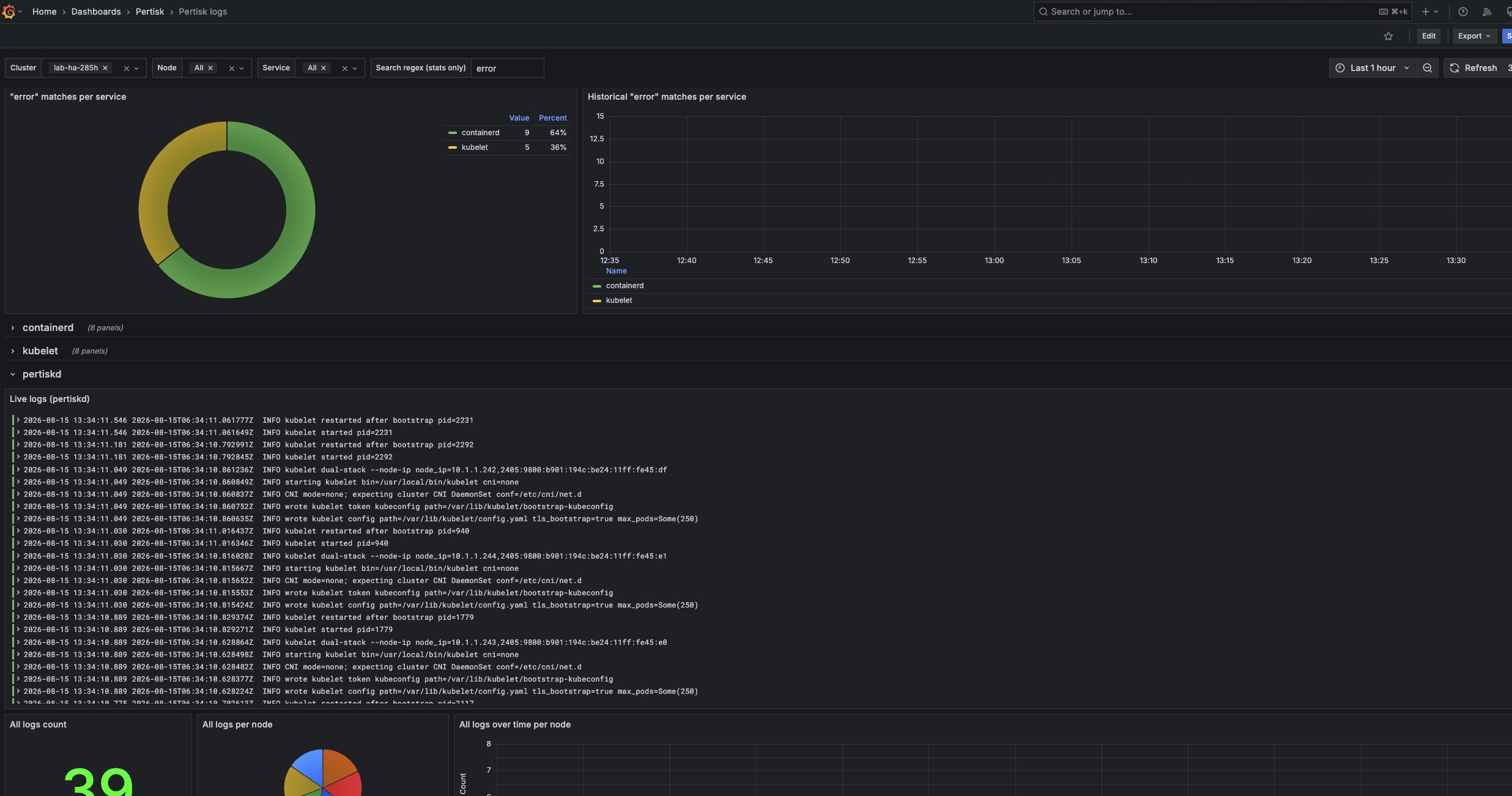This screenshot has height=796, width=1512.
Task: Go to Dashboards breadcrumb
Action: coord(96,12)
